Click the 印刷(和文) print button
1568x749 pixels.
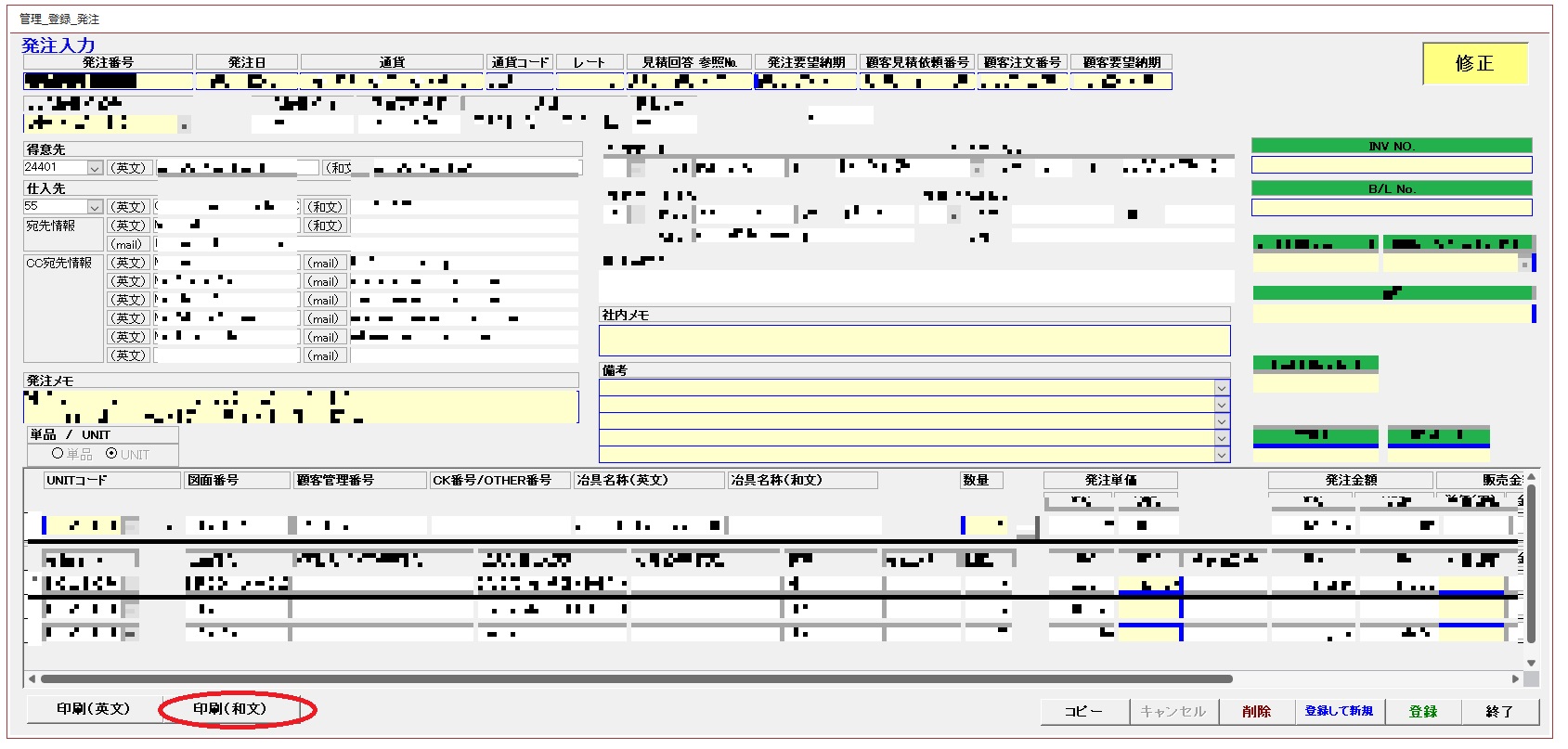point(229,709)
